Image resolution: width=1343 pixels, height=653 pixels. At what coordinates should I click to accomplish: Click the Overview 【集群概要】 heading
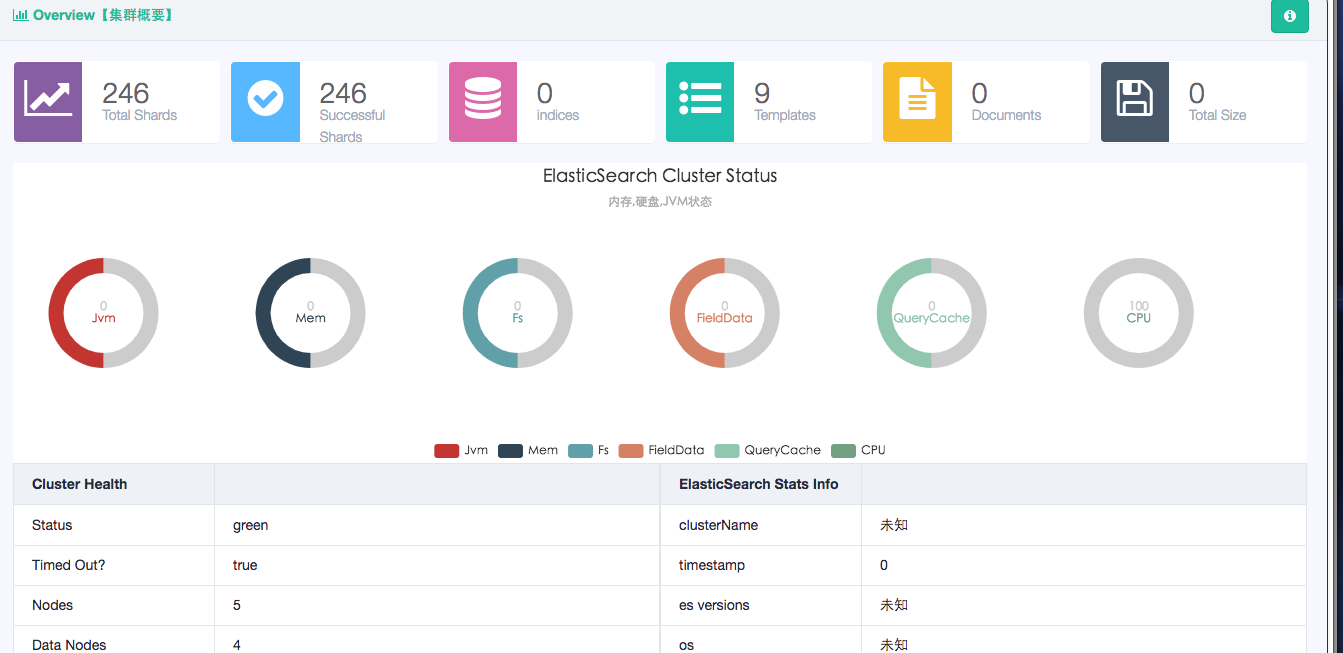[104, 15]
